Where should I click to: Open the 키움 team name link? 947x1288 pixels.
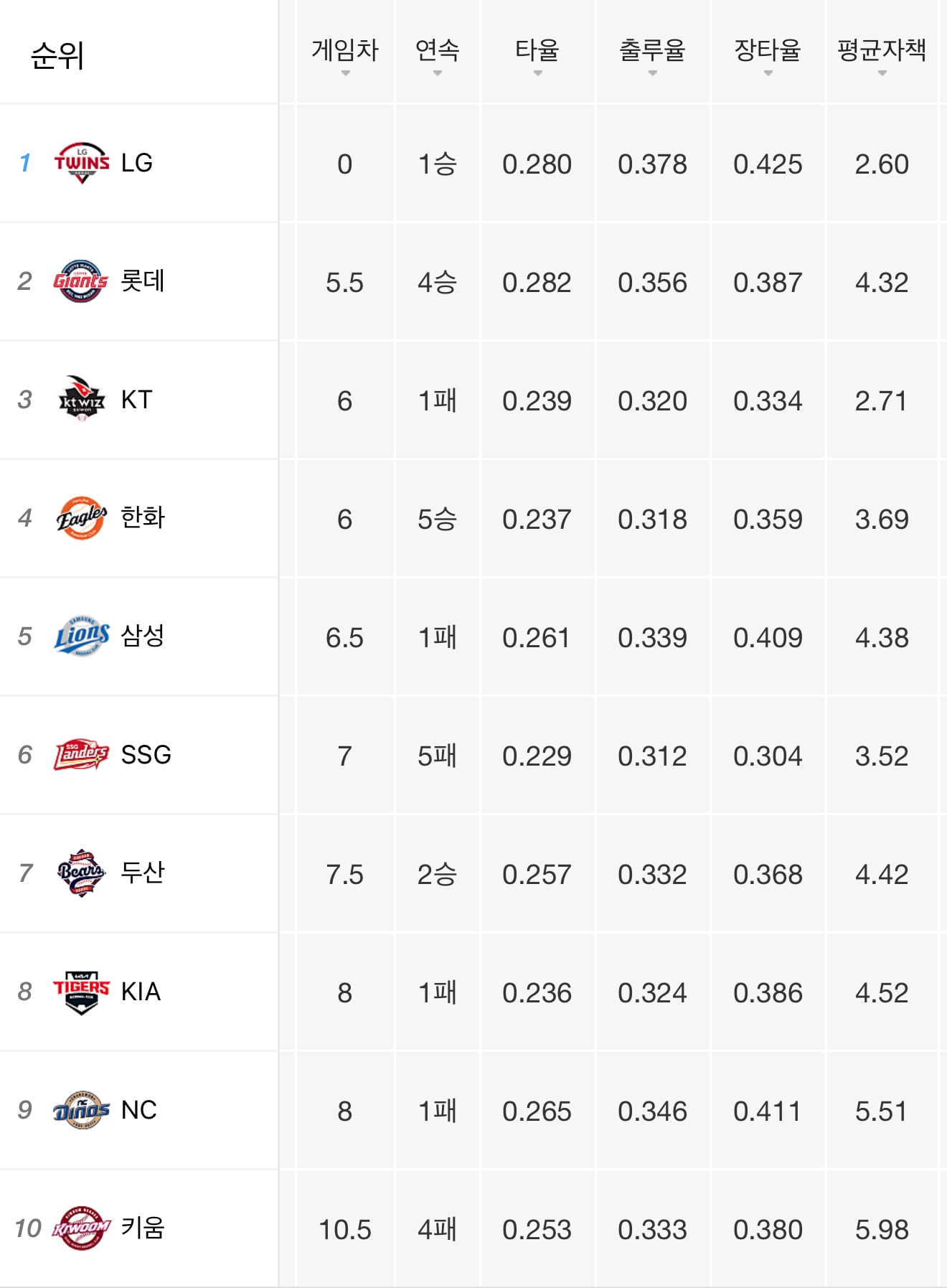(x=143, y=1227)
